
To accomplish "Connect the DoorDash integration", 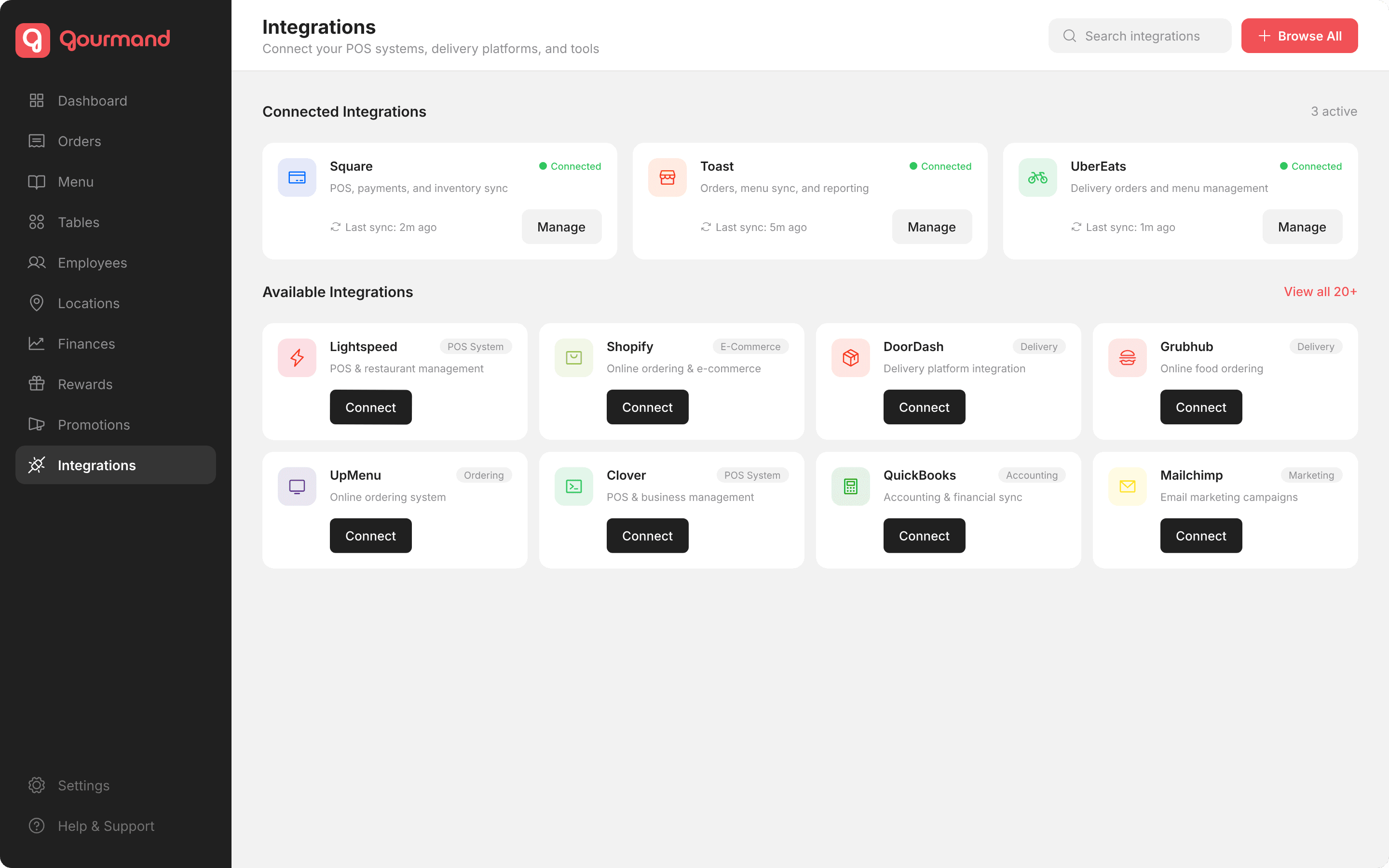I will click(924, 407).
